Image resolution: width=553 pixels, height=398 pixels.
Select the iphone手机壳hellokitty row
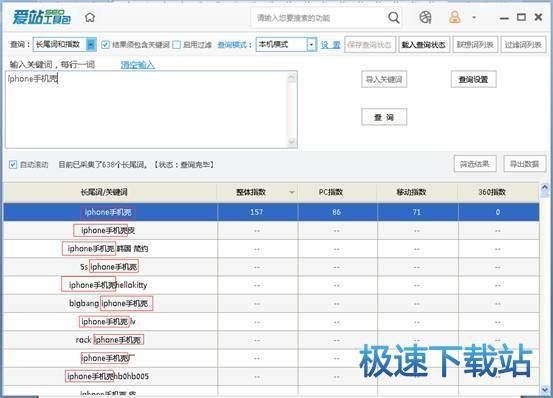(271, 285)
